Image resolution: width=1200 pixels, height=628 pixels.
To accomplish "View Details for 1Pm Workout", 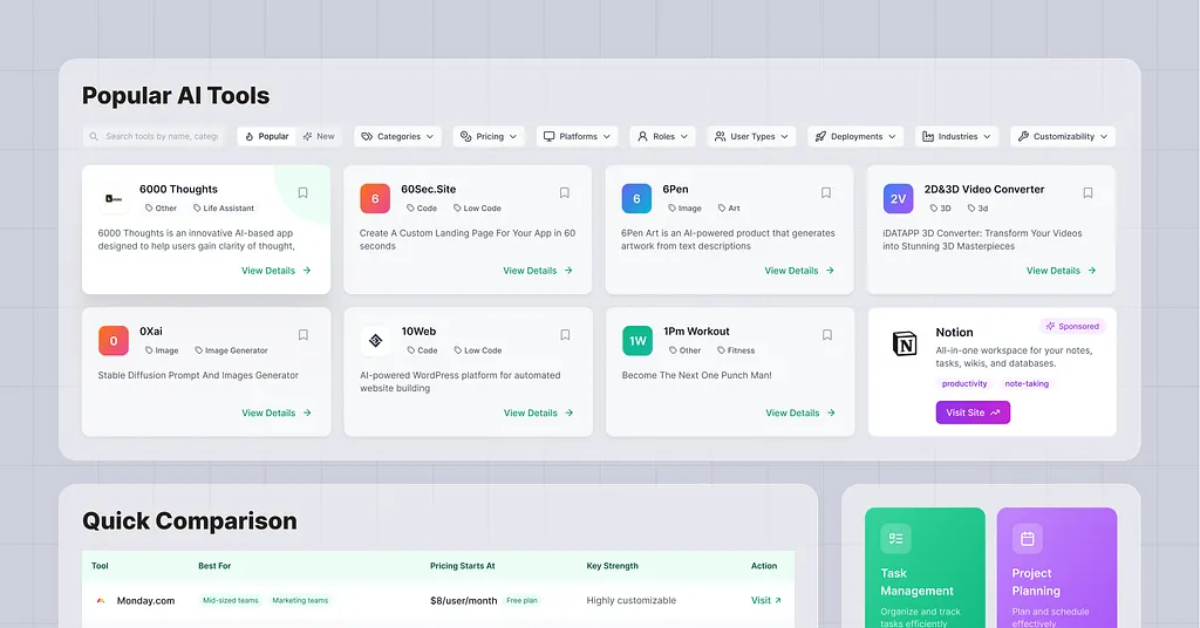I will click(801, 412).
